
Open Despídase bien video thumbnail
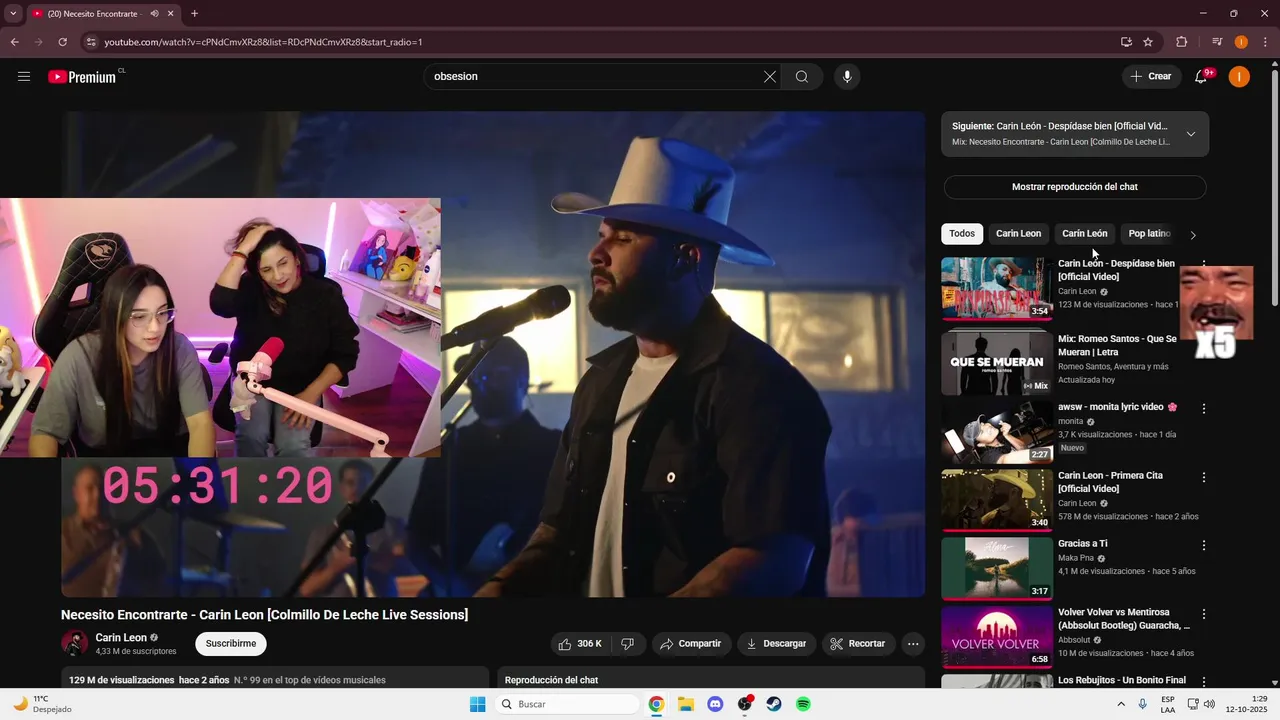tap(997, 289)
